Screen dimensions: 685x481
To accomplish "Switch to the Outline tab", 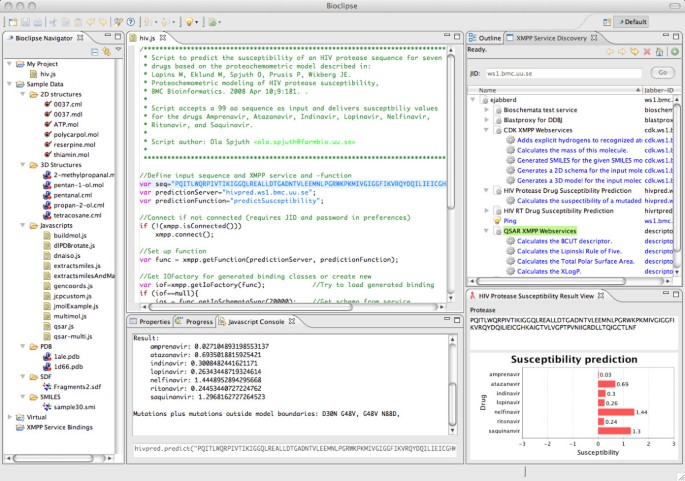I will tap(485, 38).
